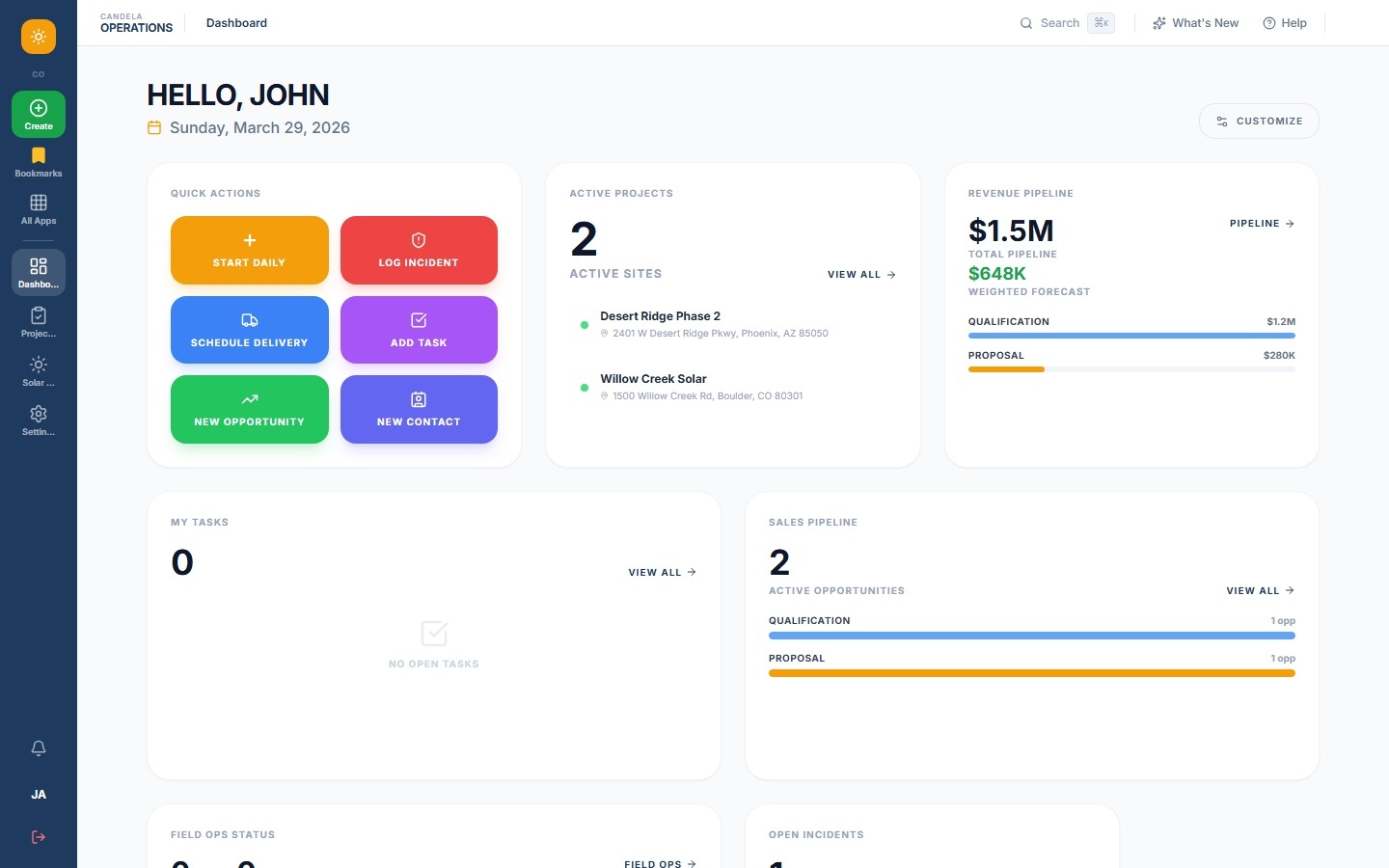Click the Help label

(x=1294, y=23)
